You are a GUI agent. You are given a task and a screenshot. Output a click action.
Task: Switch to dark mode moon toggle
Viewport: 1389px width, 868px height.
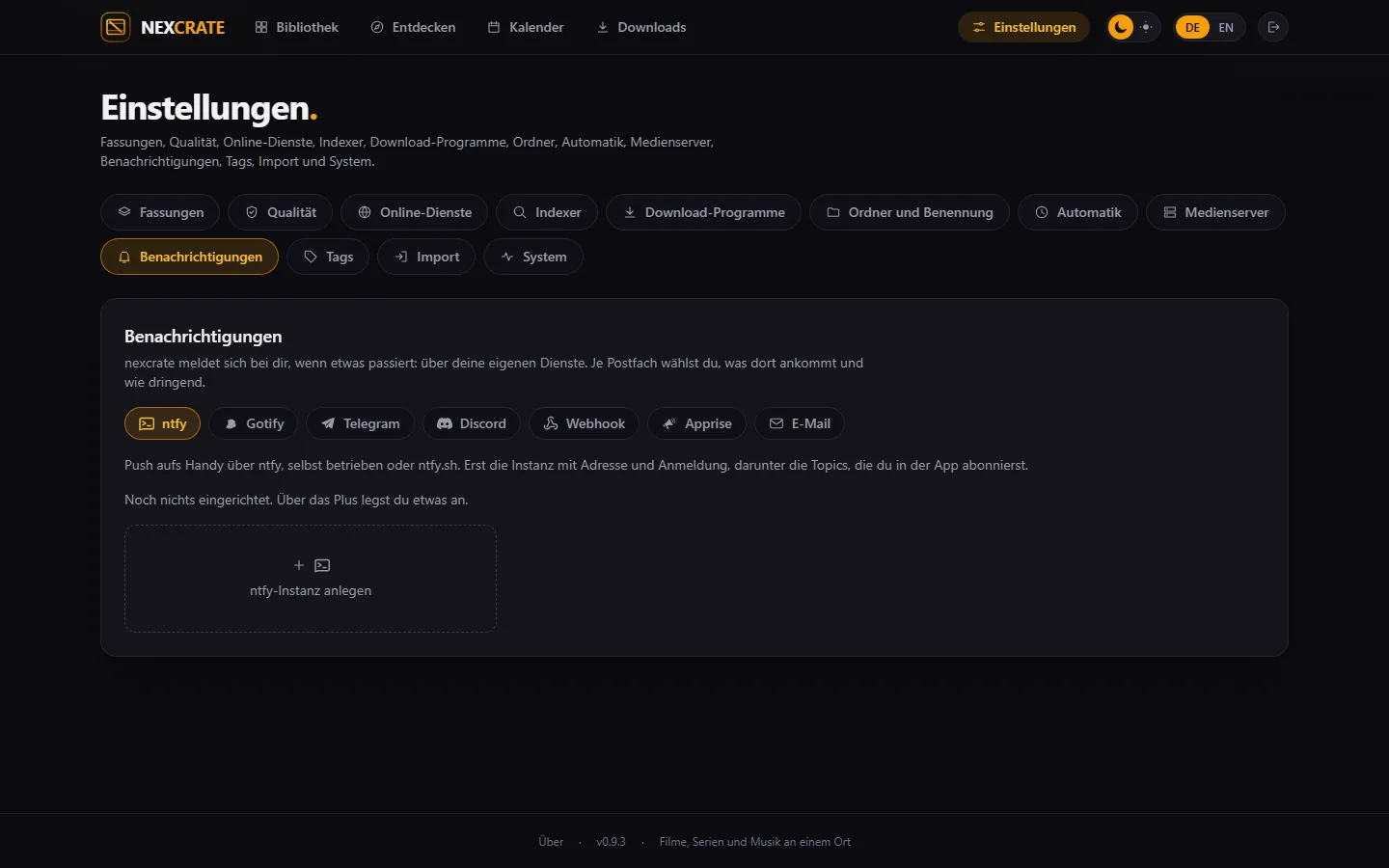pyautogui.click(x=1120, y=27)
